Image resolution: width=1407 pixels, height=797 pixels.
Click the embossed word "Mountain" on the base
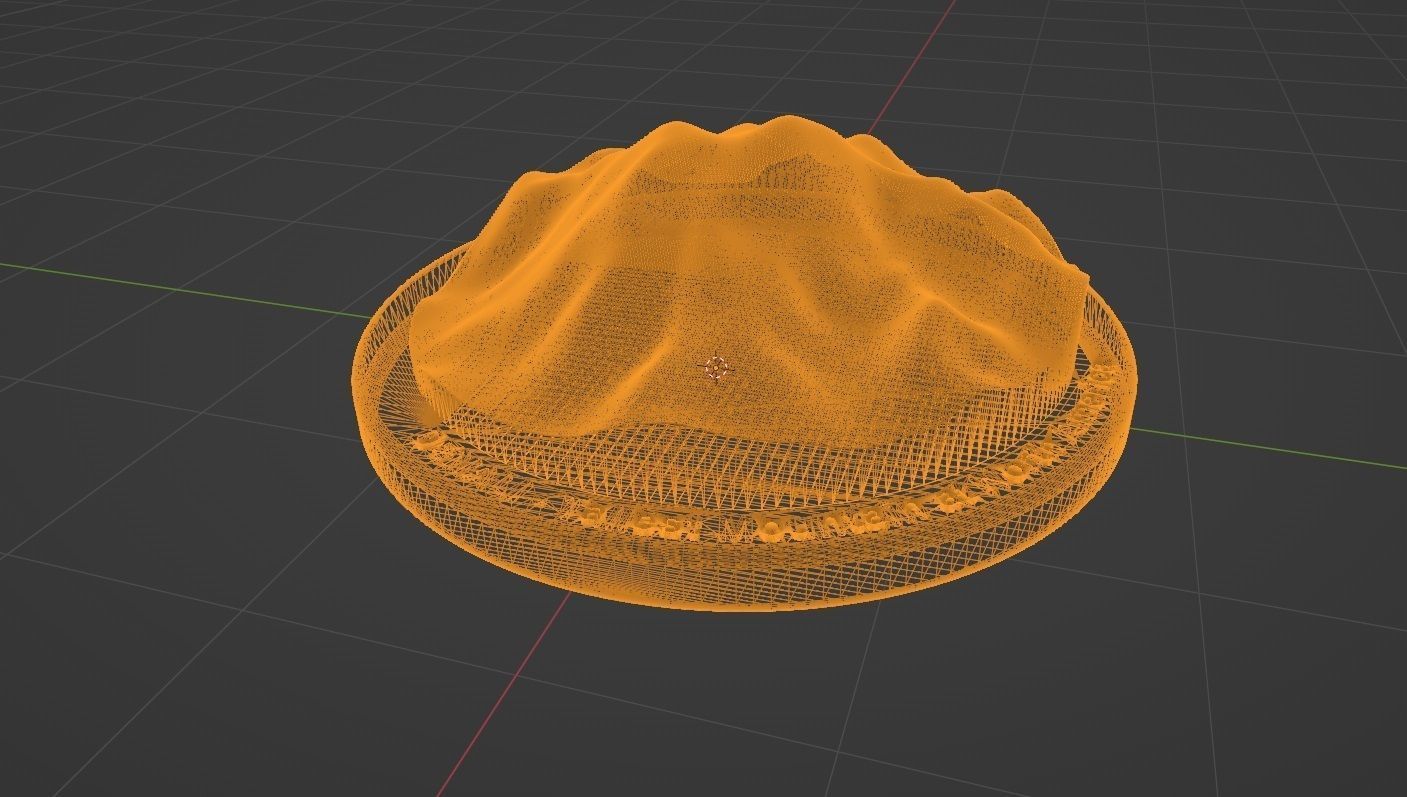825,523
